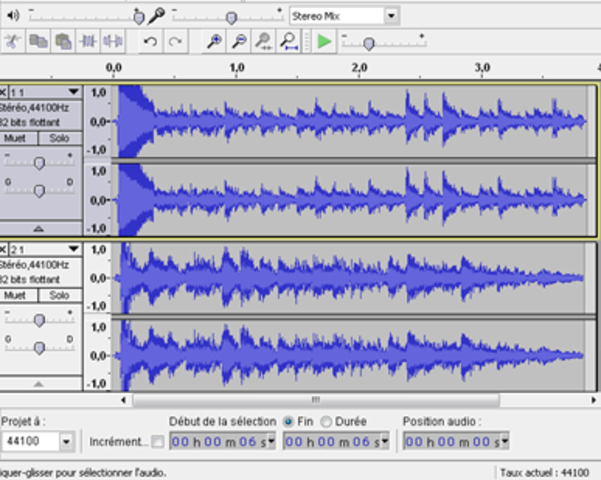Select the Durée radio button

(x=326, y=422)
